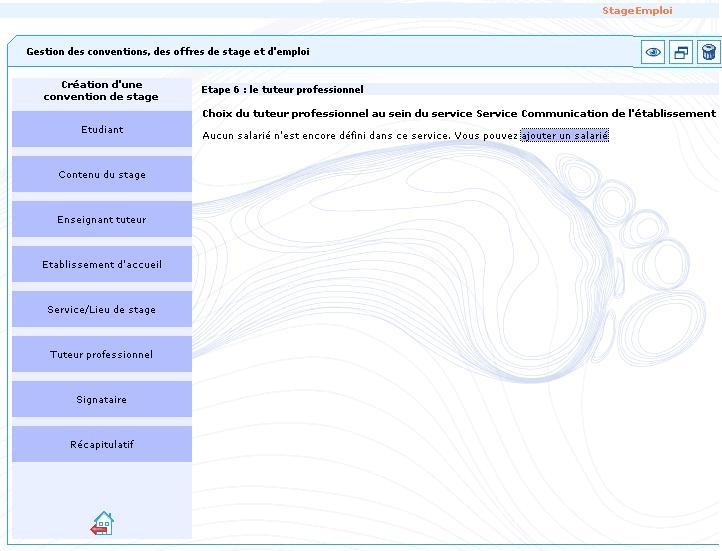Click the overlapping windows icon

tap(681, 52)
